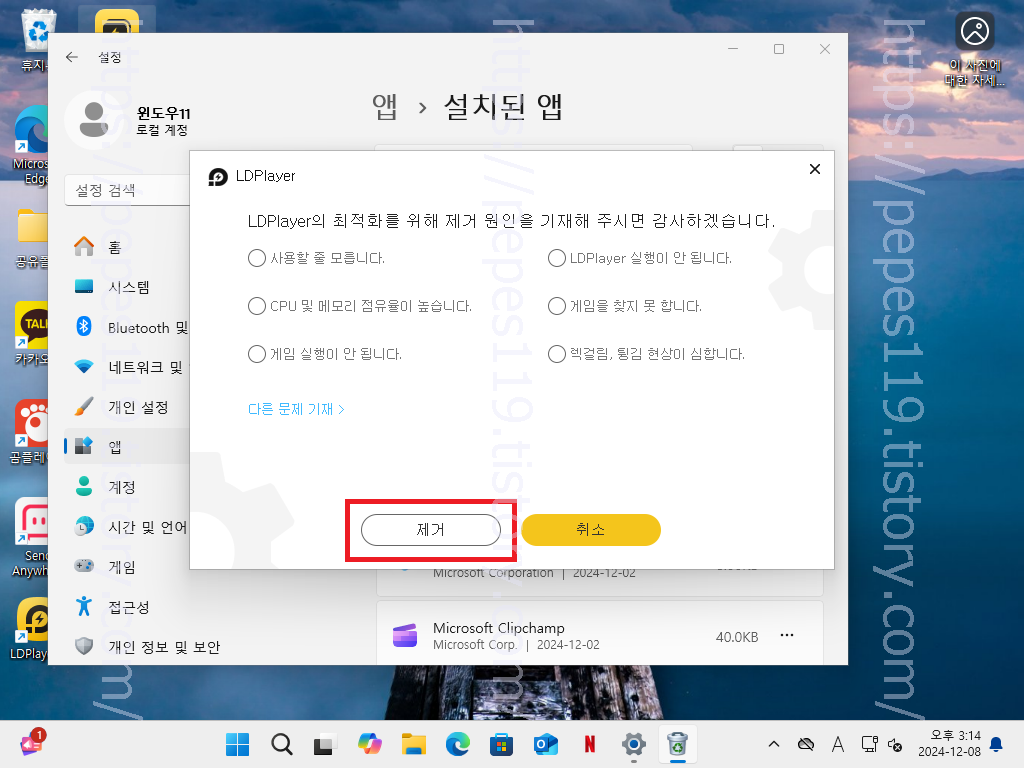The width and height of the screenshot is (1024, 768).
Task: Go back with the Settings back arrow
Action: 72,57
